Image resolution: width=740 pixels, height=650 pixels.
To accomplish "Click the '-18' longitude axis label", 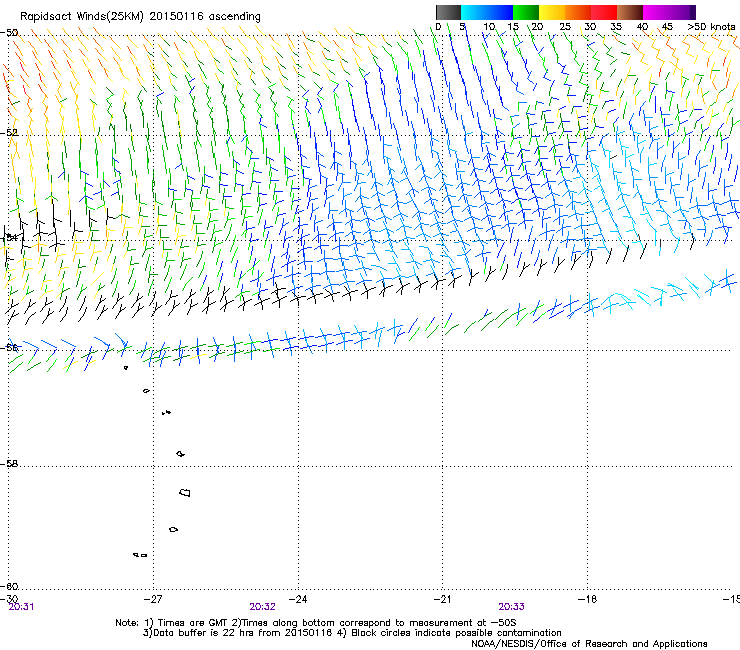I will tap(587, 599).
